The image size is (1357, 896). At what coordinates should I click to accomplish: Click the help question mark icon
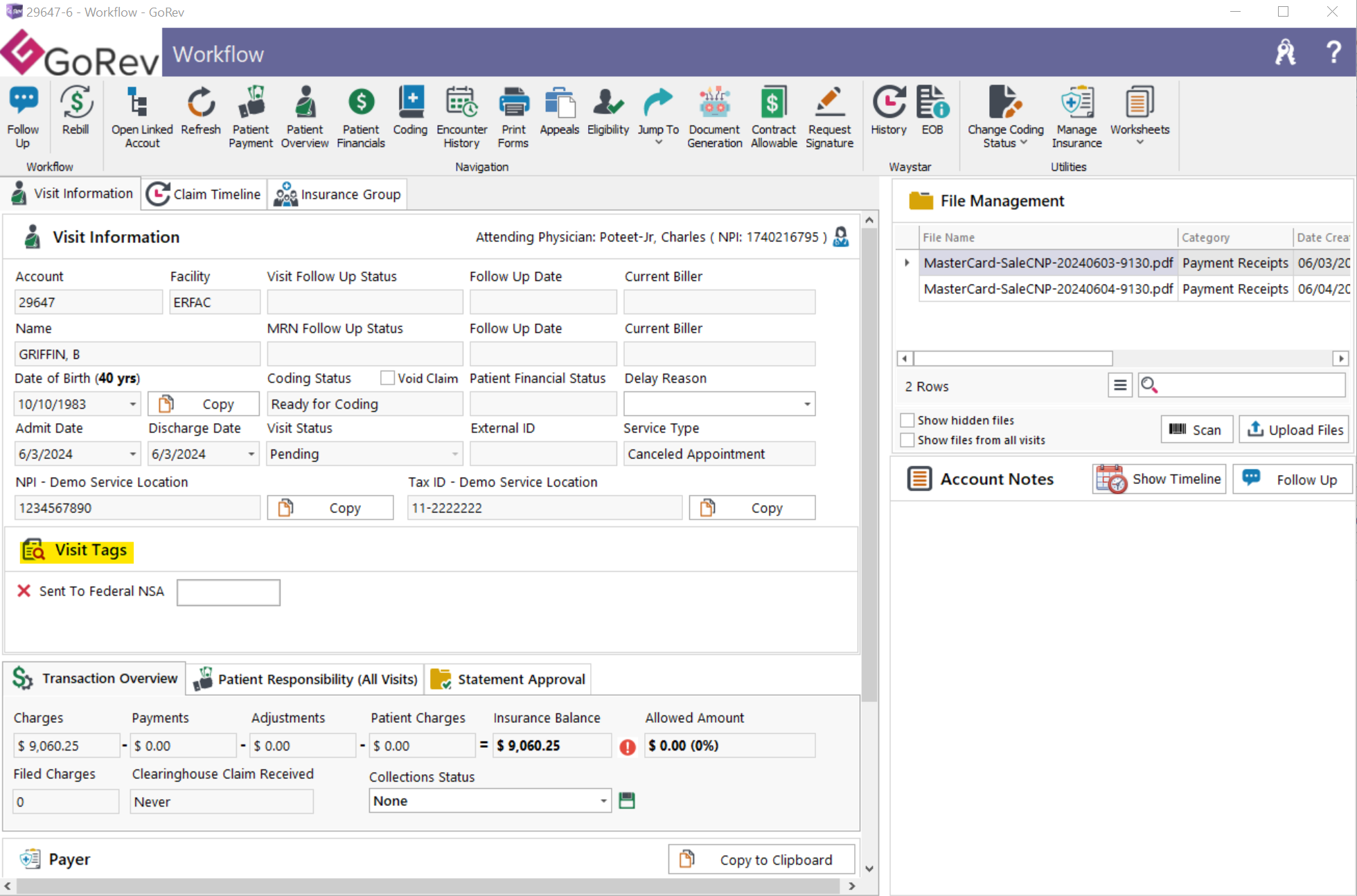pos(1333,52)
